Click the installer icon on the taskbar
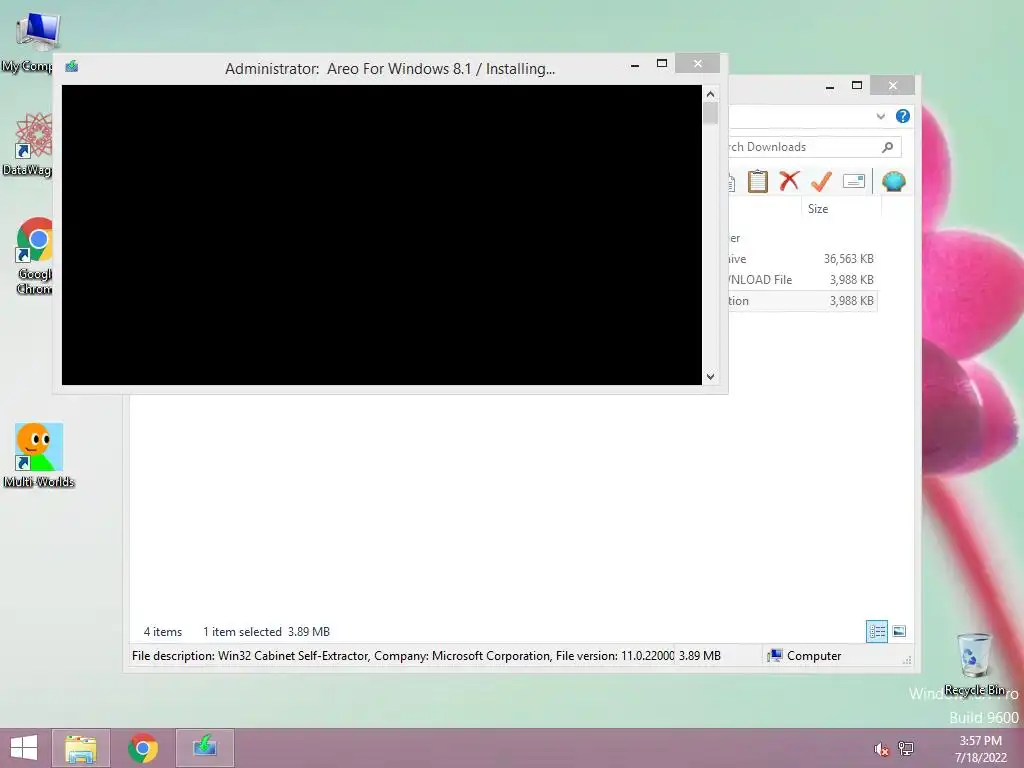The height and width of the screenshot is (768, 1024). coord(205,748)
